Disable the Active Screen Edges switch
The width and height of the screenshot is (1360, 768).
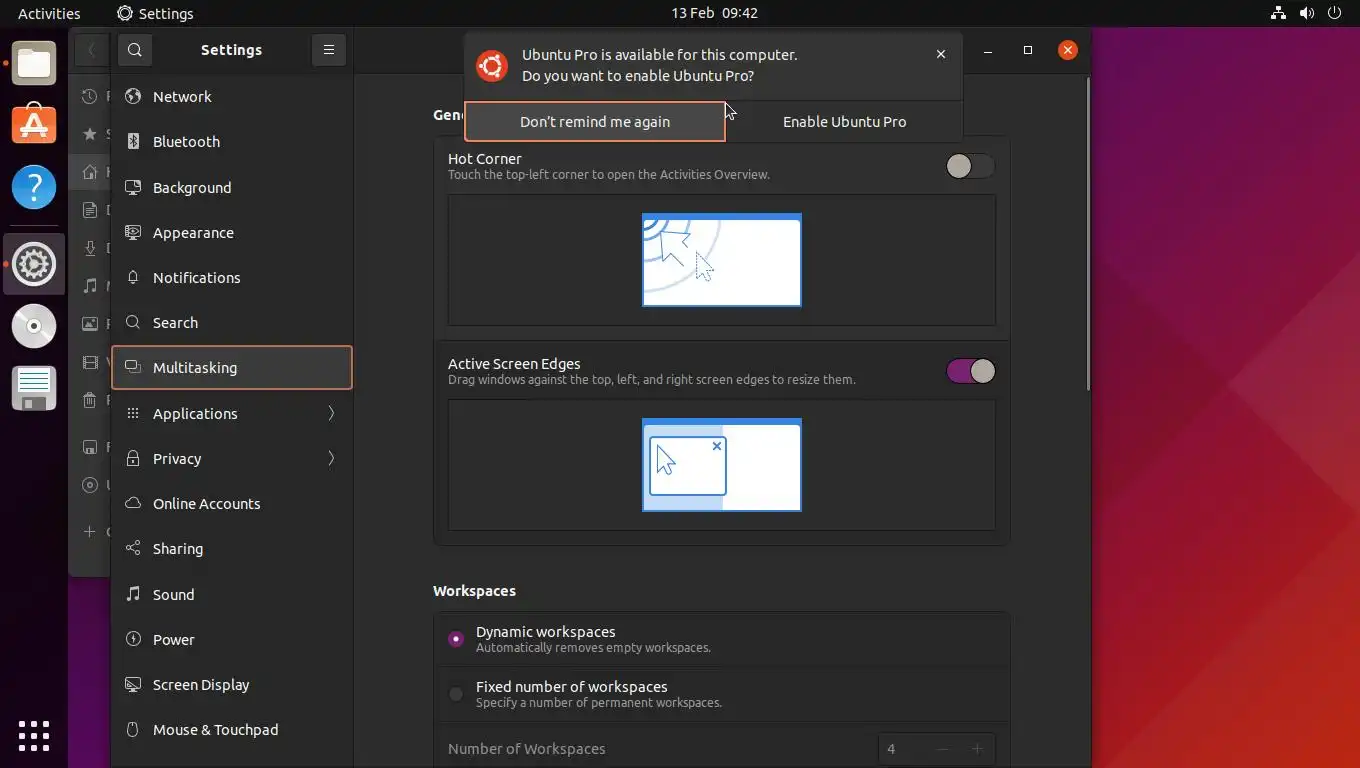point(970,371)
